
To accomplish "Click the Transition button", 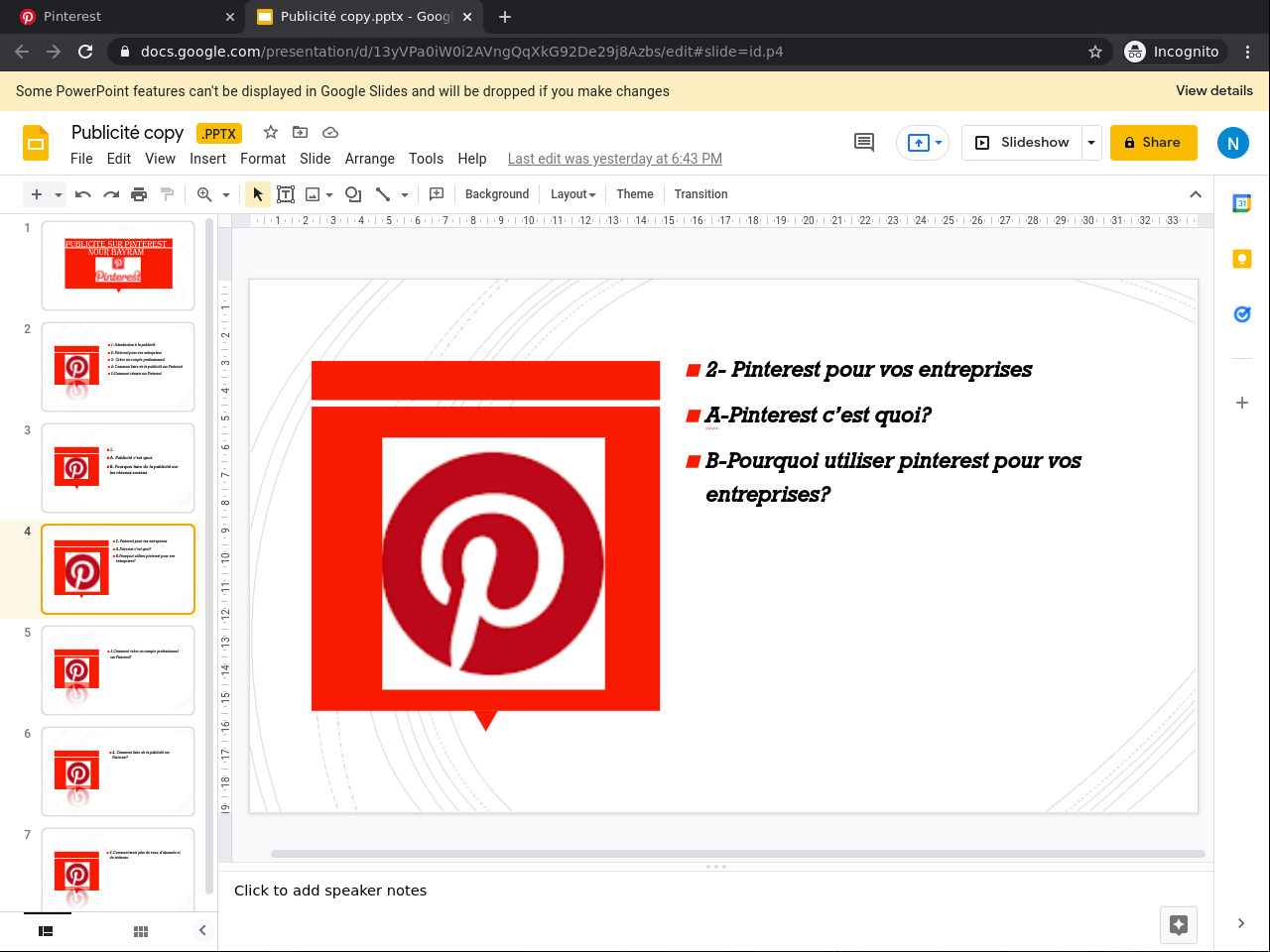I will click(x=701, y=194).
